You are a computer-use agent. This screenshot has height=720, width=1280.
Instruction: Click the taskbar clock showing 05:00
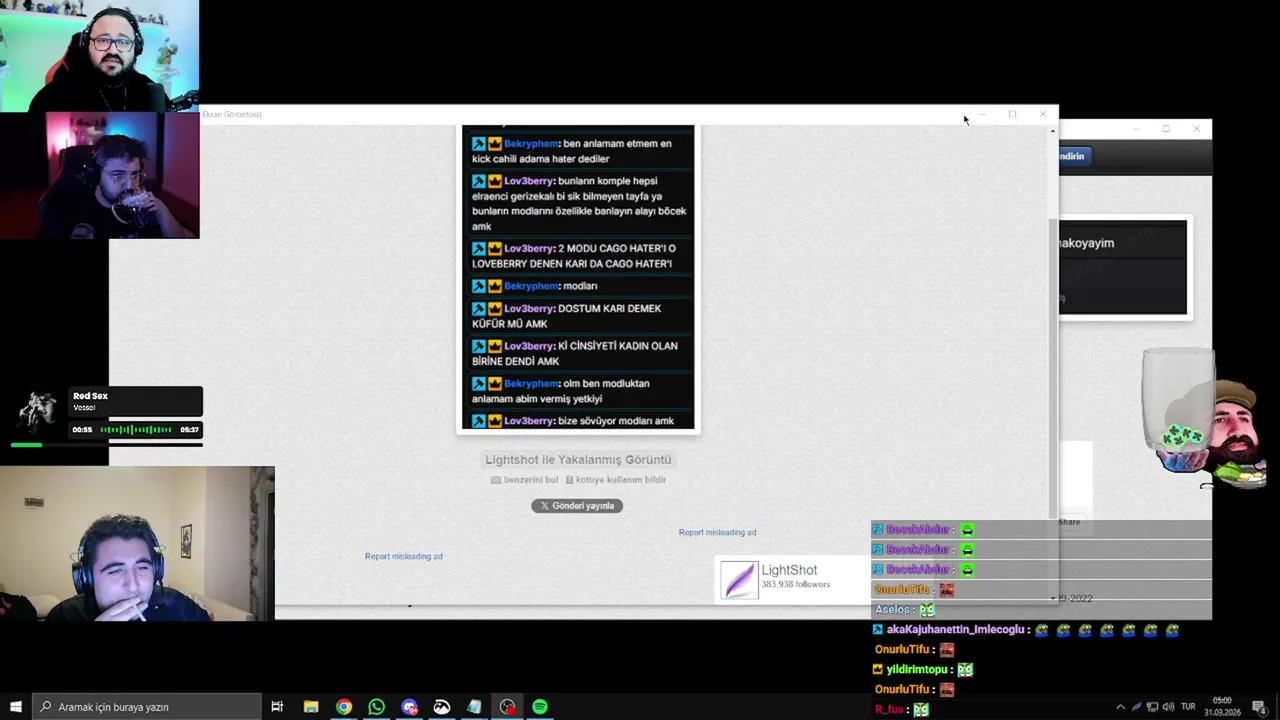[x=1222, y=707]
